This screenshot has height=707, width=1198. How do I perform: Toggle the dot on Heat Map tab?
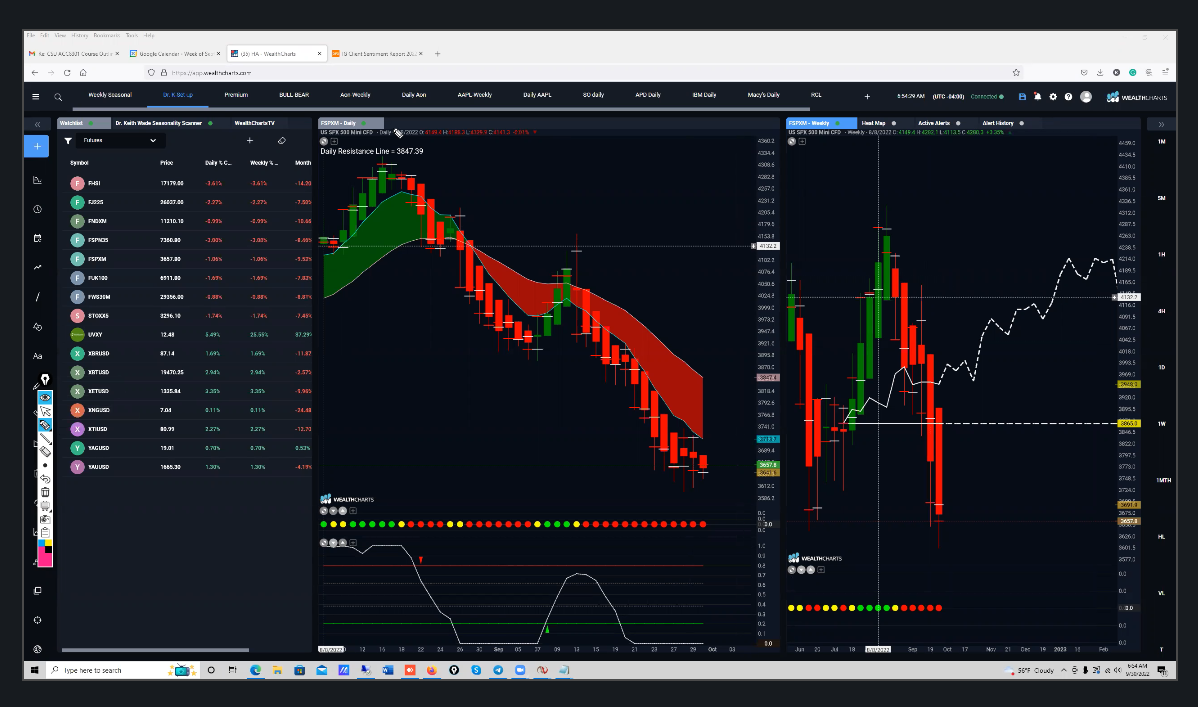point(893,123)
